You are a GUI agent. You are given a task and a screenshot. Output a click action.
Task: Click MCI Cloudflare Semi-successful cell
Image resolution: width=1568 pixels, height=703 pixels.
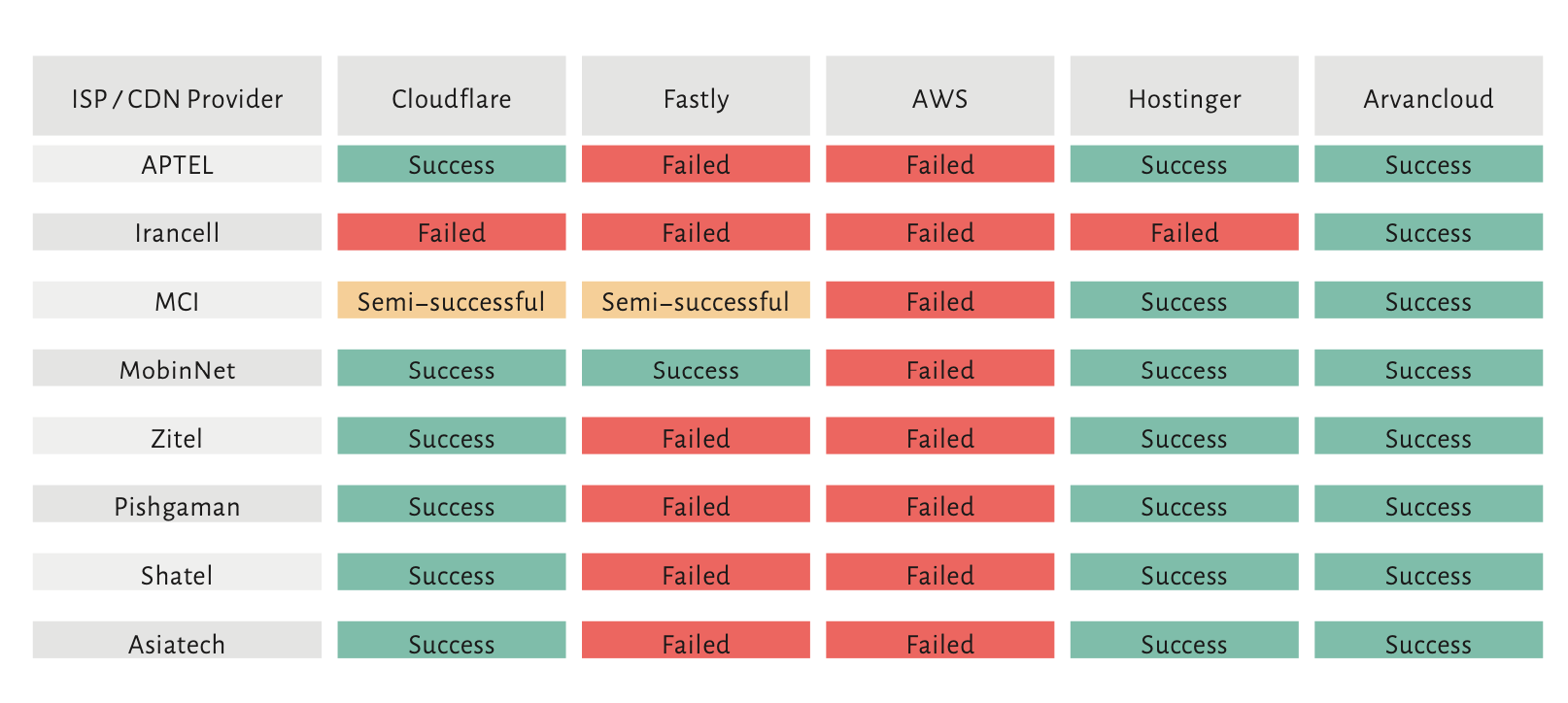click(452, 301)
